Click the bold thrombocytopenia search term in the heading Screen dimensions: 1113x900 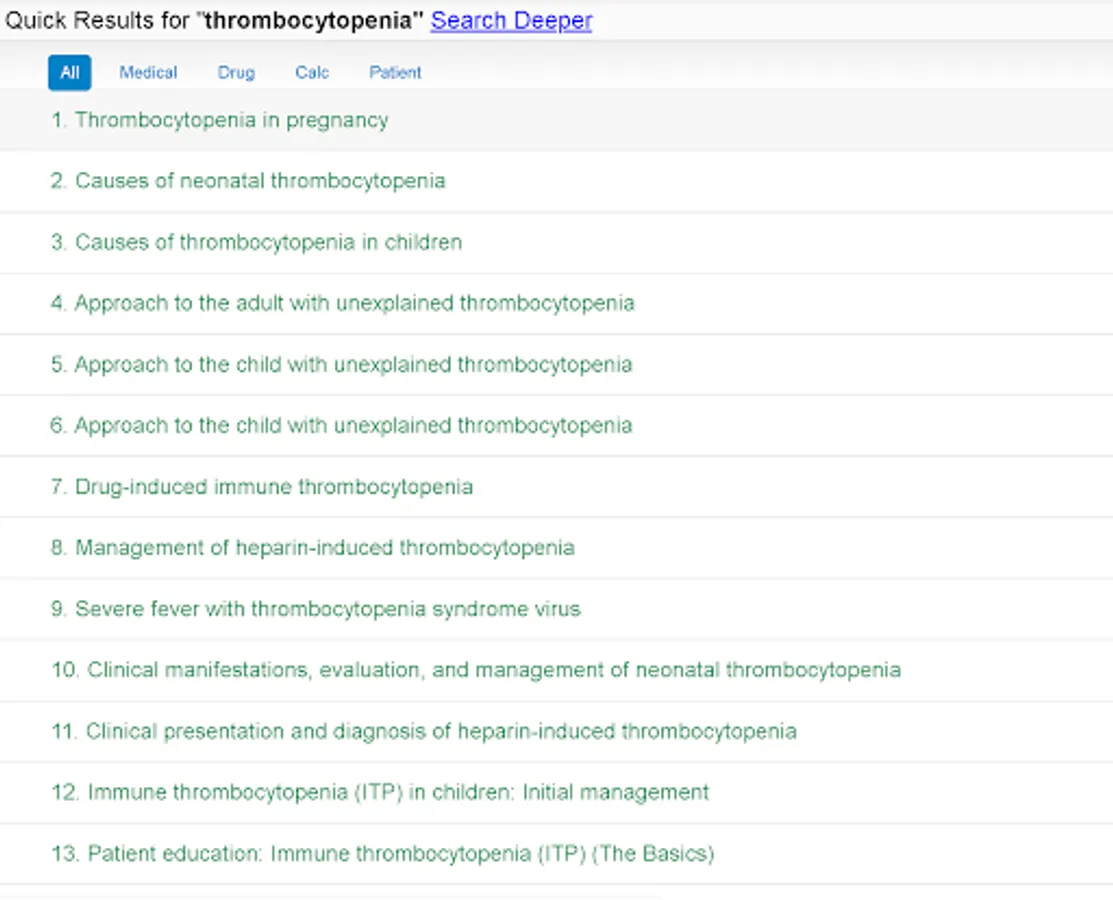click(309, 20)
